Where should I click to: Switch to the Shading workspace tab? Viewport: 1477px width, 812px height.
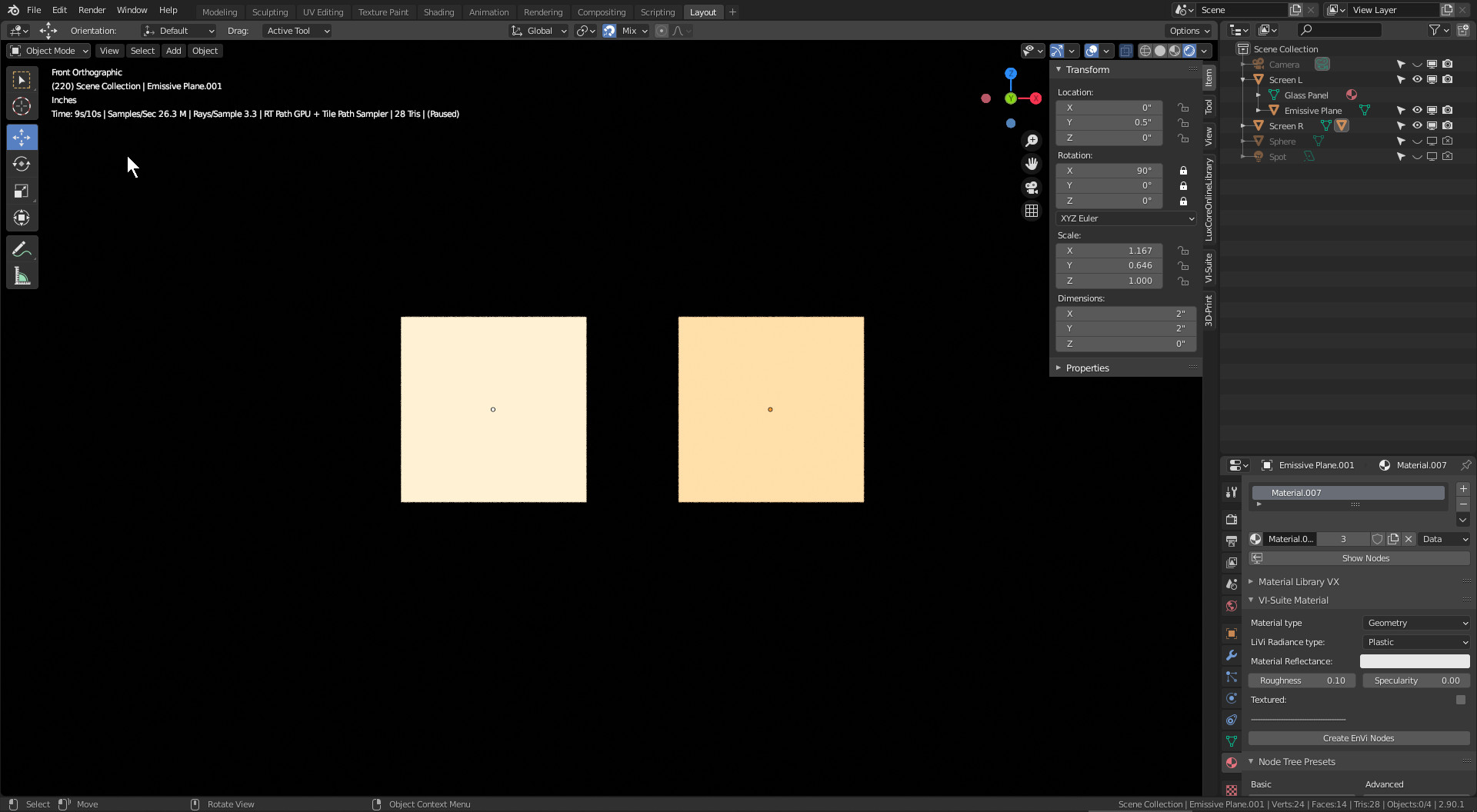pos(438,12)
